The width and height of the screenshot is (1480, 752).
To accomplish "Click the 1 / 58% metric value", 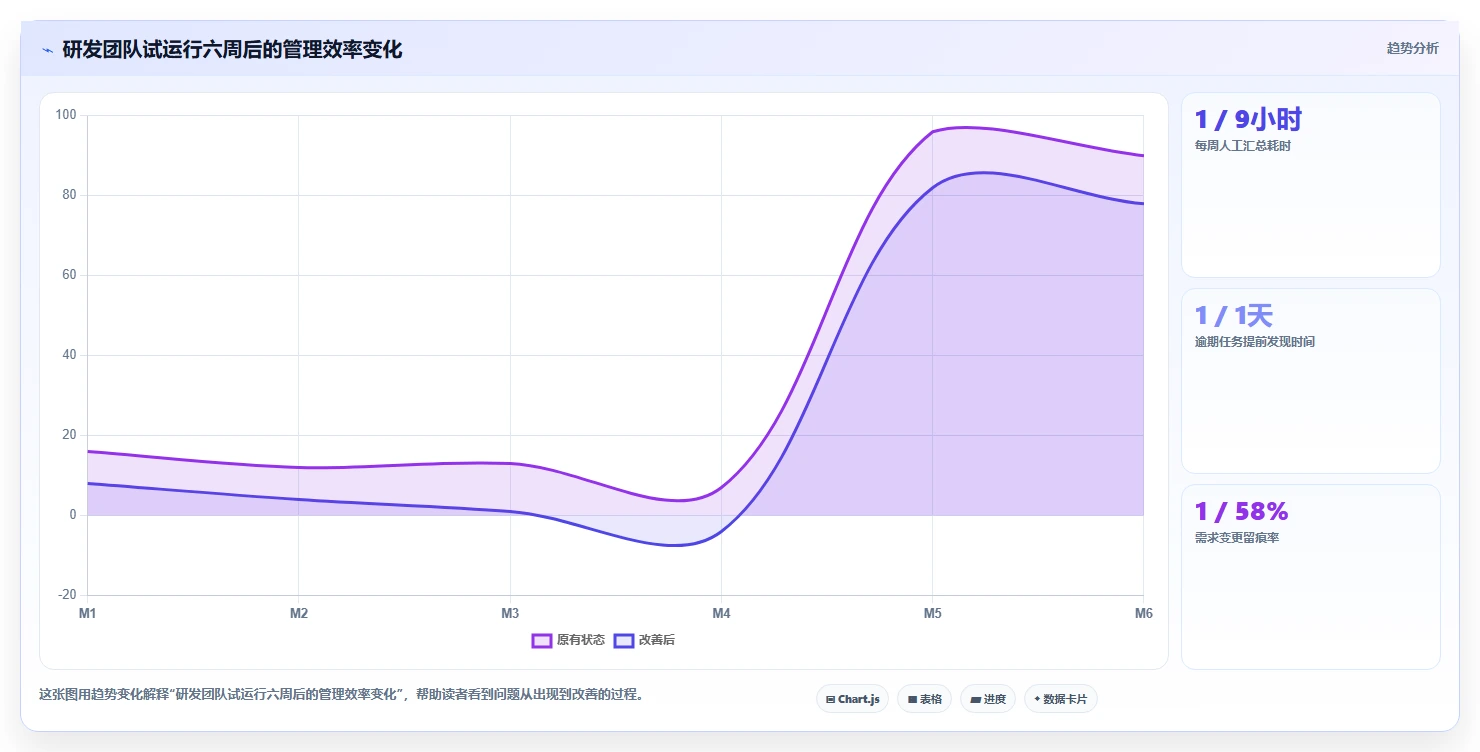I will click(1241, 512).
